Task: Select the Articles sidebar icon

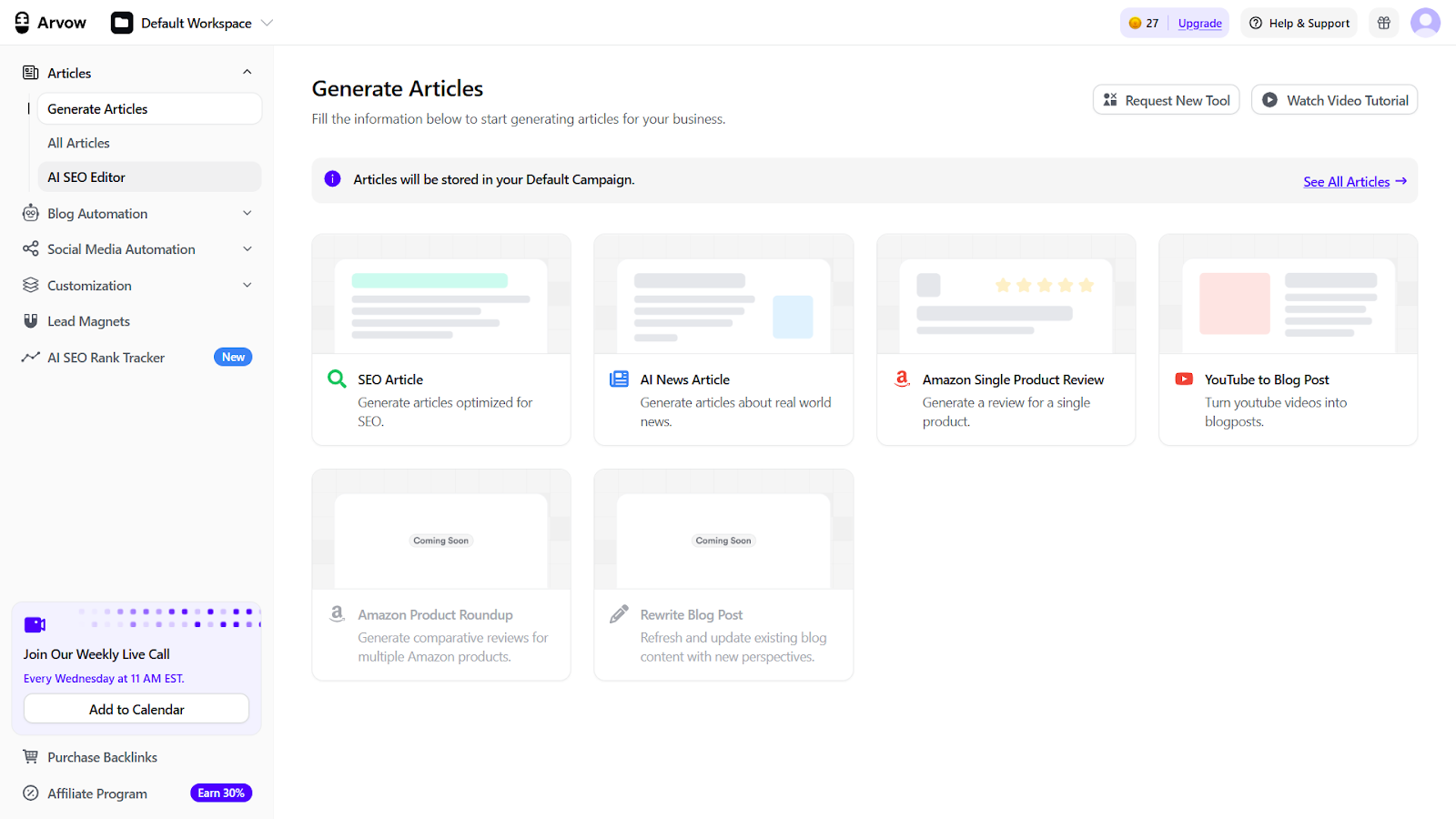Action: [30, 73]
